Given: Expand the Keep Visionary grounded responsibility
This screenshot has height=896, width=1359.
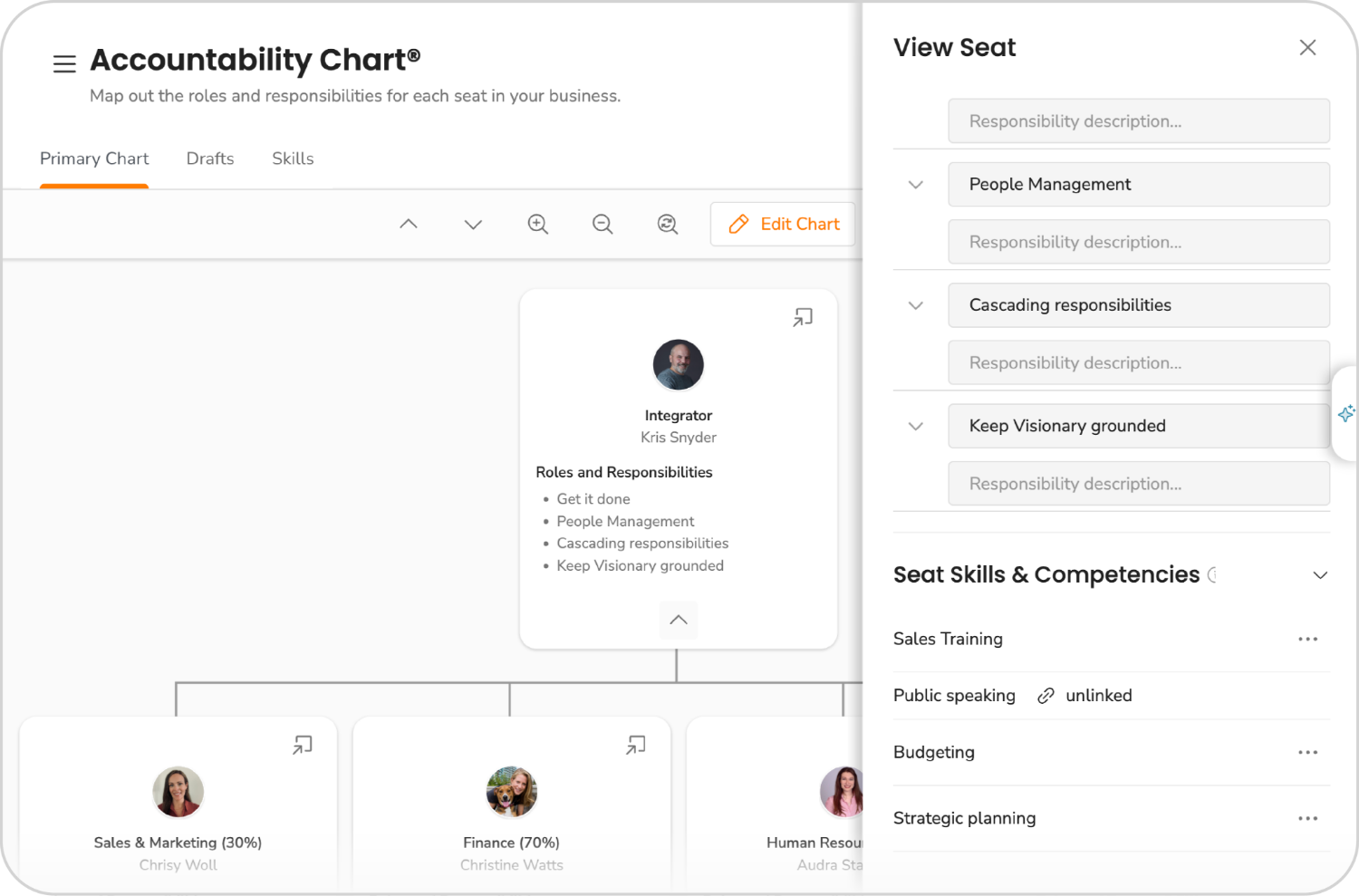Looking at the screenshot, I should 915,426.
